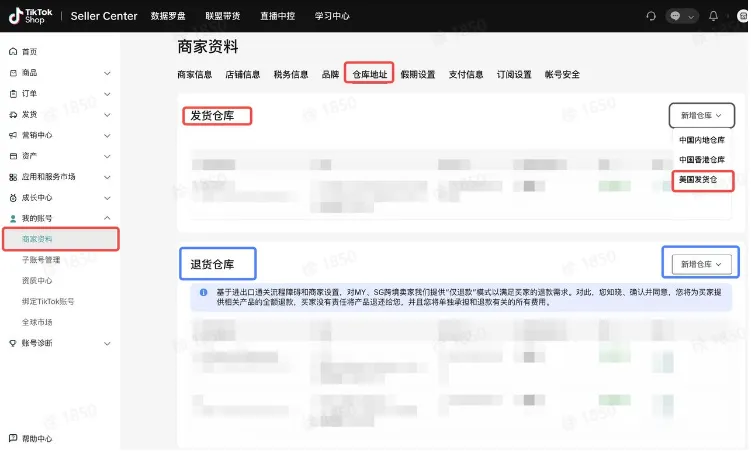This screenshot has height=453, width=751.
Task: Open 数据罗盘 in the top navigation
Action: [x=168, y=16]
